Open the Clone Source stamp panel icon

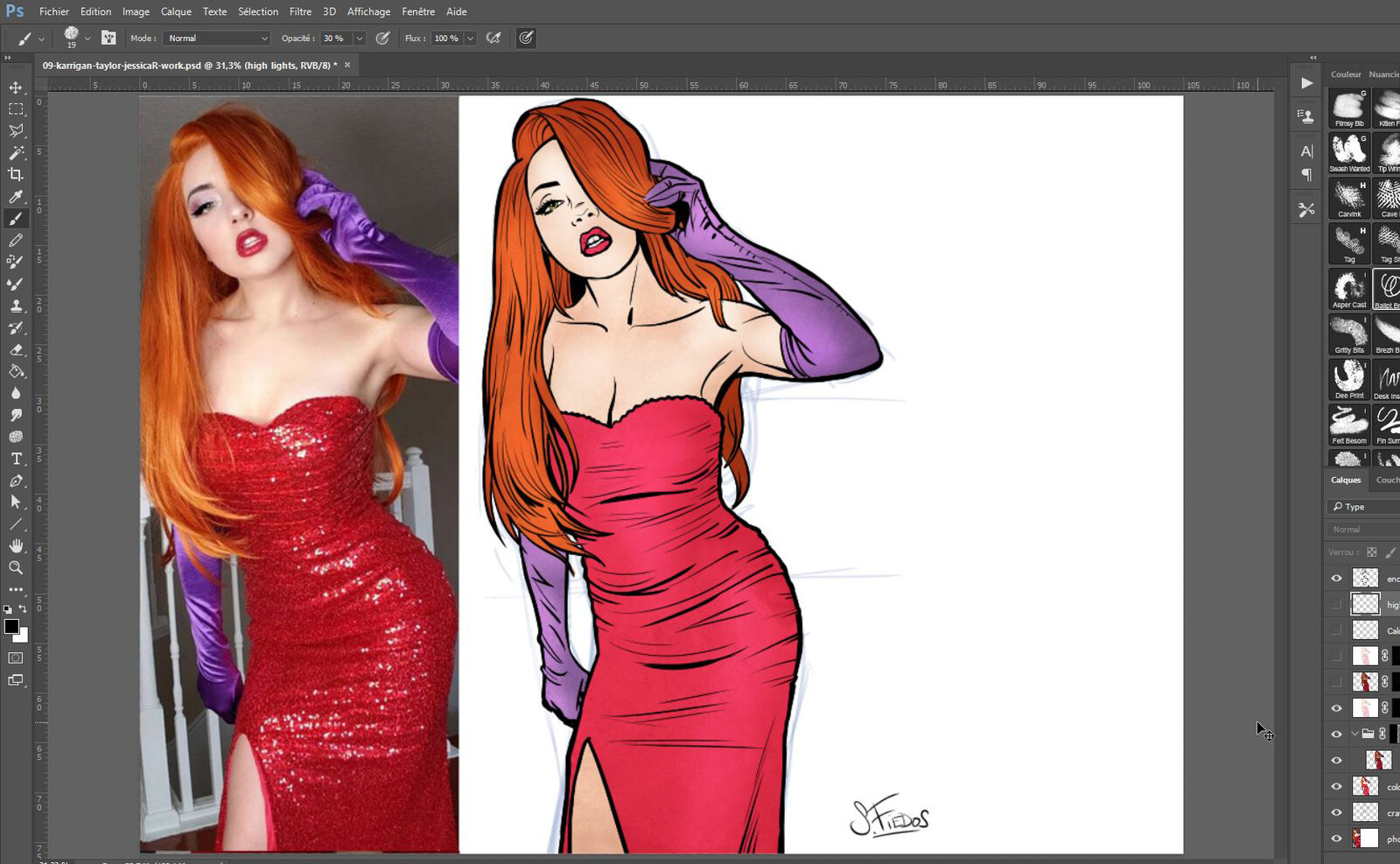pos(1306,116)
